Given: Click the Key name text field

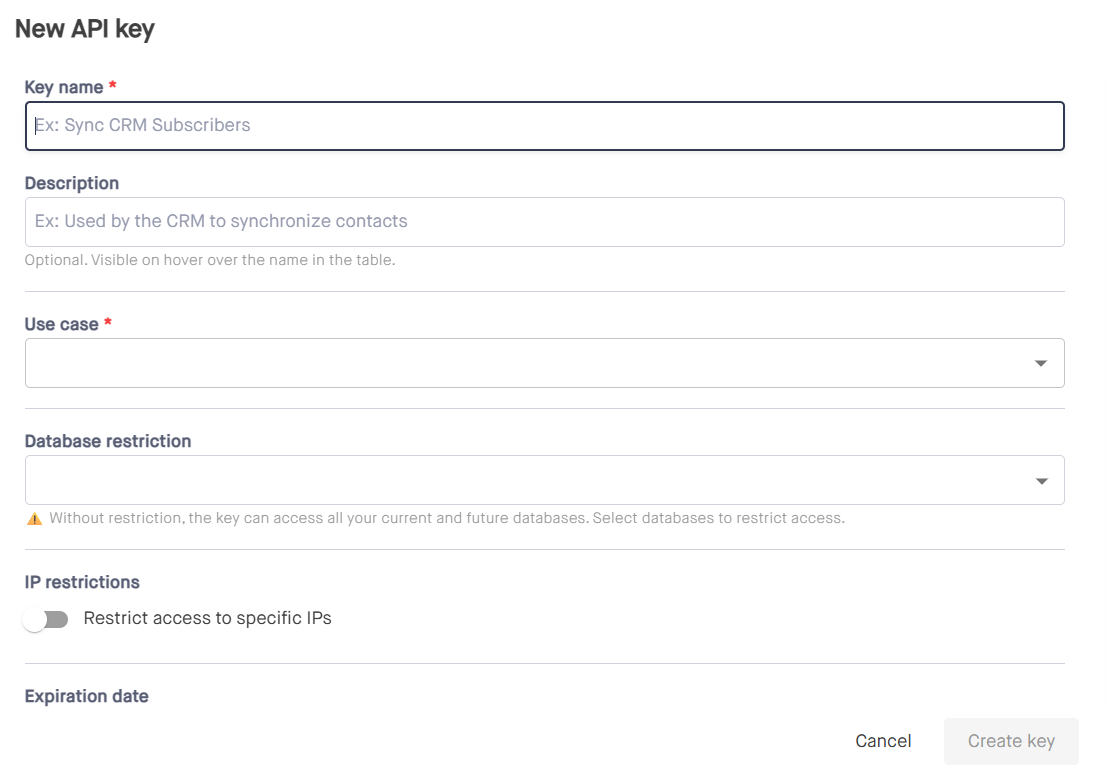Looking at the screenshot, I should [x=544, y=126].
